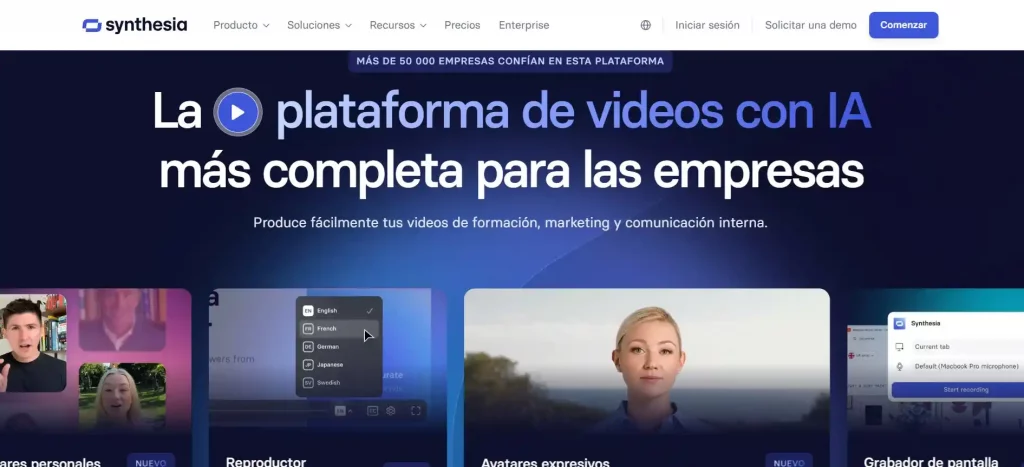1024x467 pixels.
Task: Click the Iniciar sesión link
Action: click(x=707, y=25)
